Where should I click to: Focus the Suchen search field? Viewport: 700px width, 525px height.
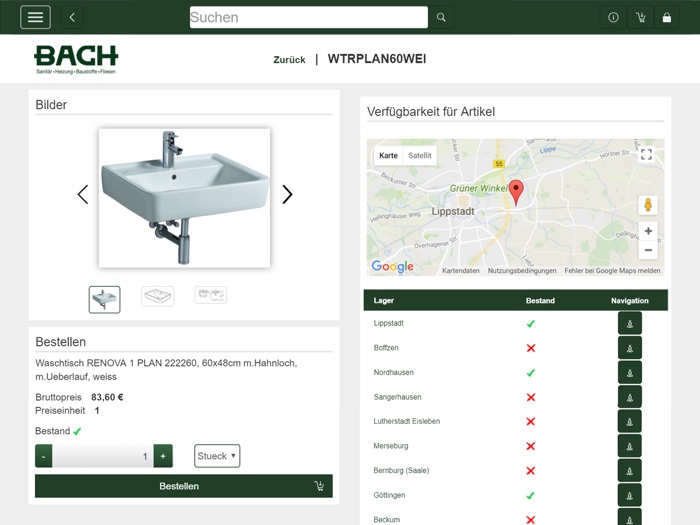pos(308,17)
